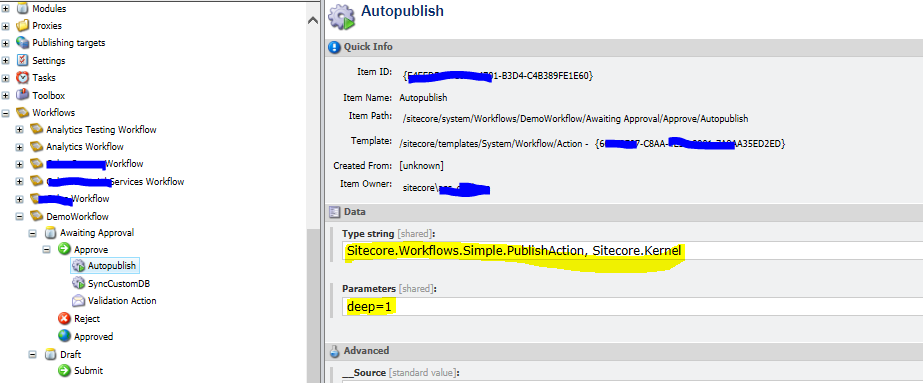Collapse the Draft state node
923x383 pixels.
(34, 355)
